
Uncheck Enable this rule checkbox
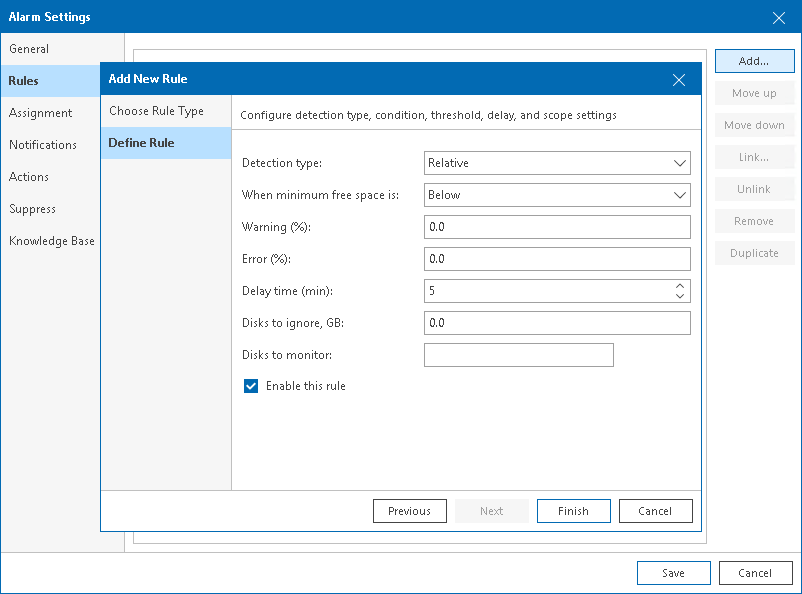tap(251, 386)
